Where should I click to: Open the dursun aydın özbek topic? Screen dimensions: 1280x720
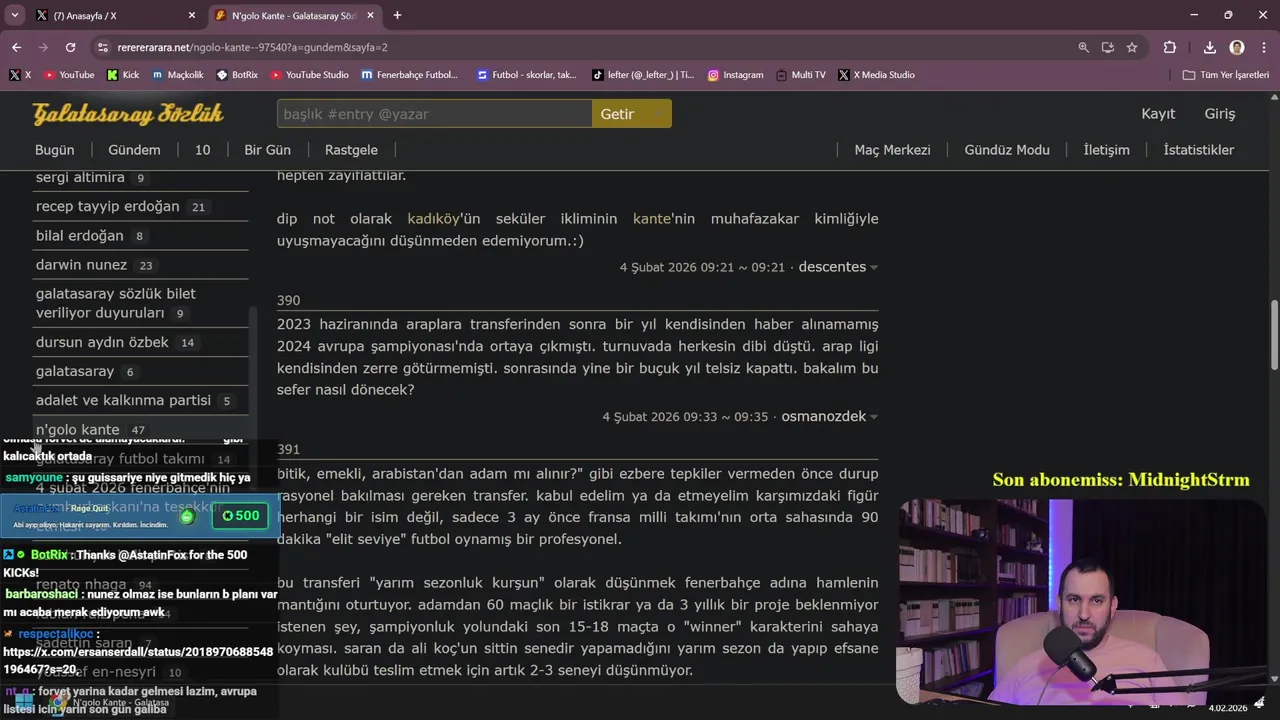[x=102, y=342]
